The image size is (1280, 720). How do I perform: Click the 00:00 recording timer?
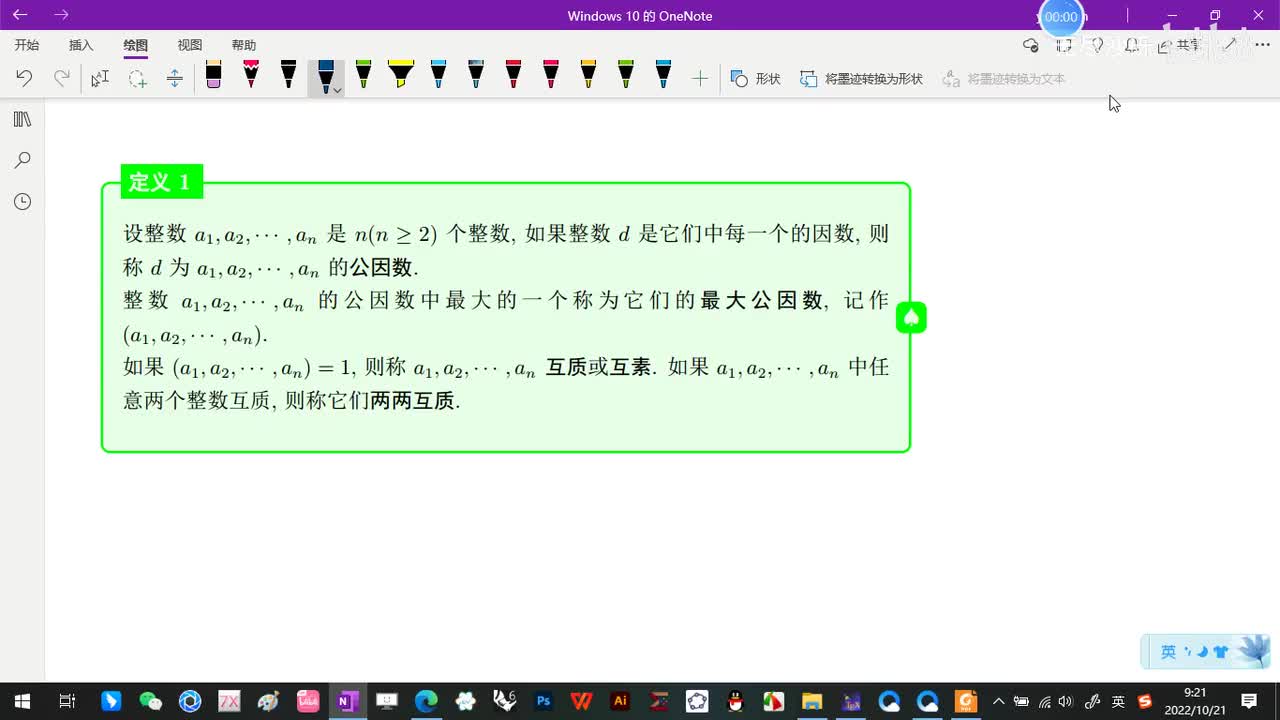[1061, 17]
